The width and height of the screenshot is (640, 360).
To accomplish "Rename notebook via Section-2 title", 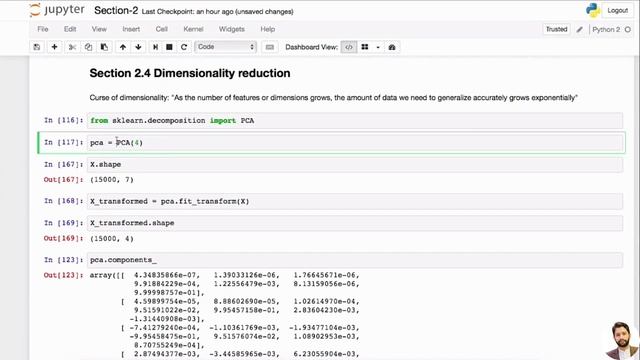I will coord(116,11).
